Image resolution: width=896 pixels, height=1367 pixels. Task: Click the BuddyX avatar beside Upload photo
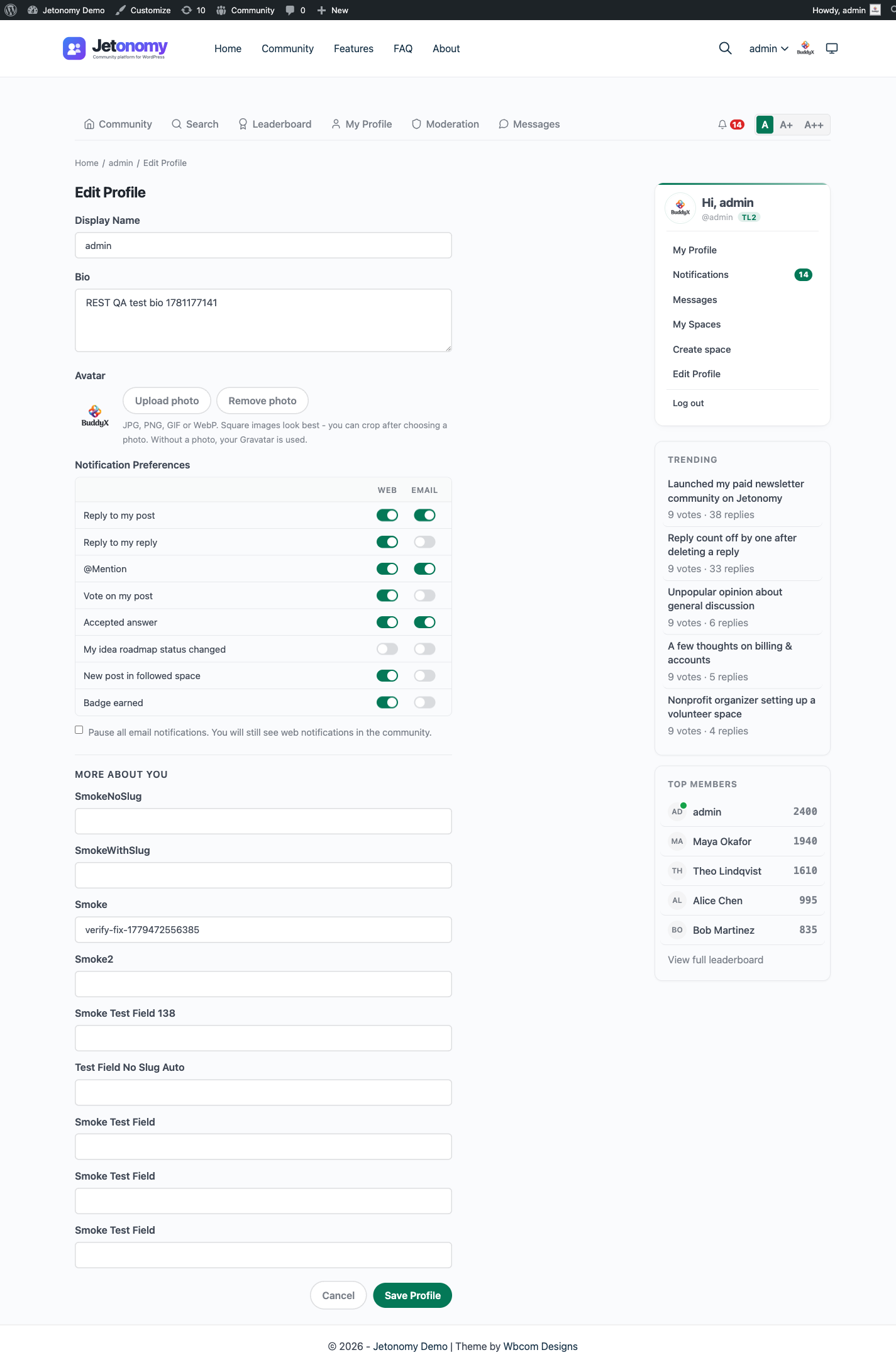pyautogui.click(x=95, y=416)
